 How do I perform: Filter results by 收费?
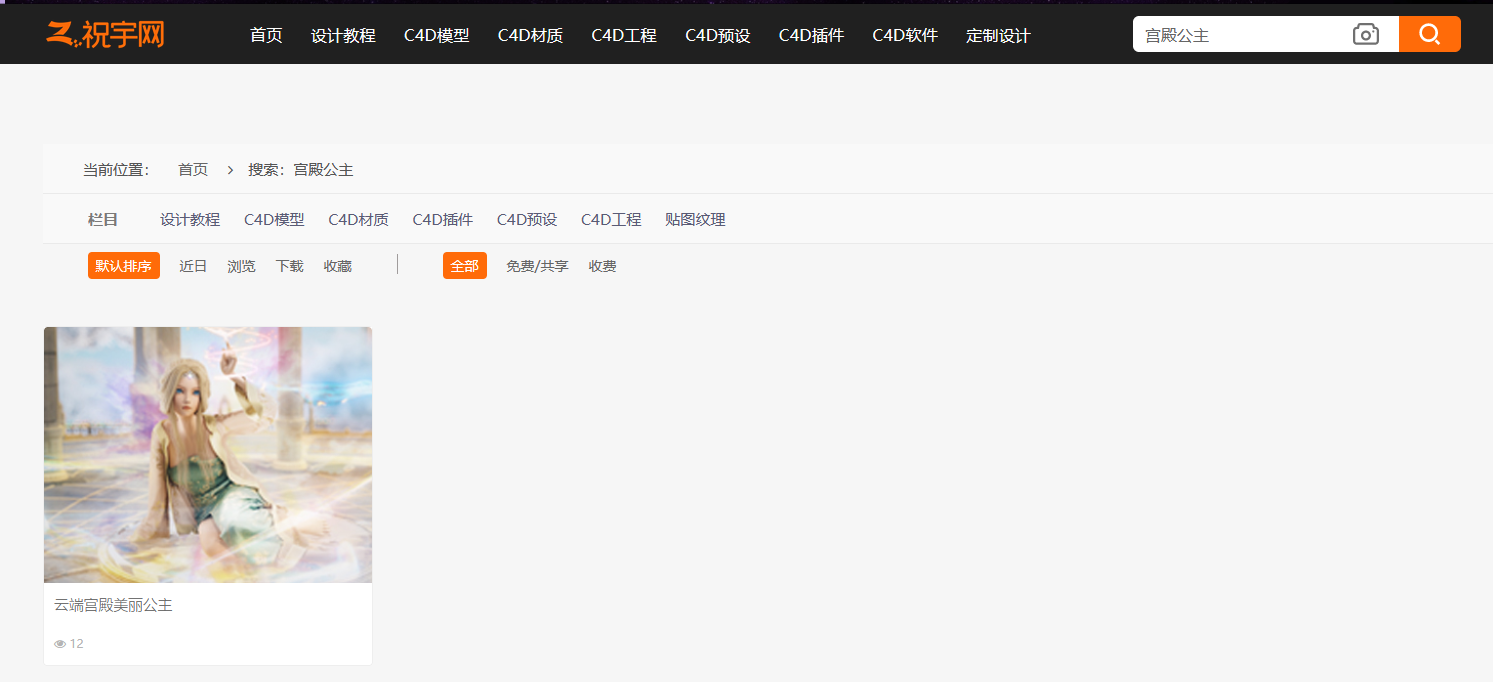pos(602,266)
